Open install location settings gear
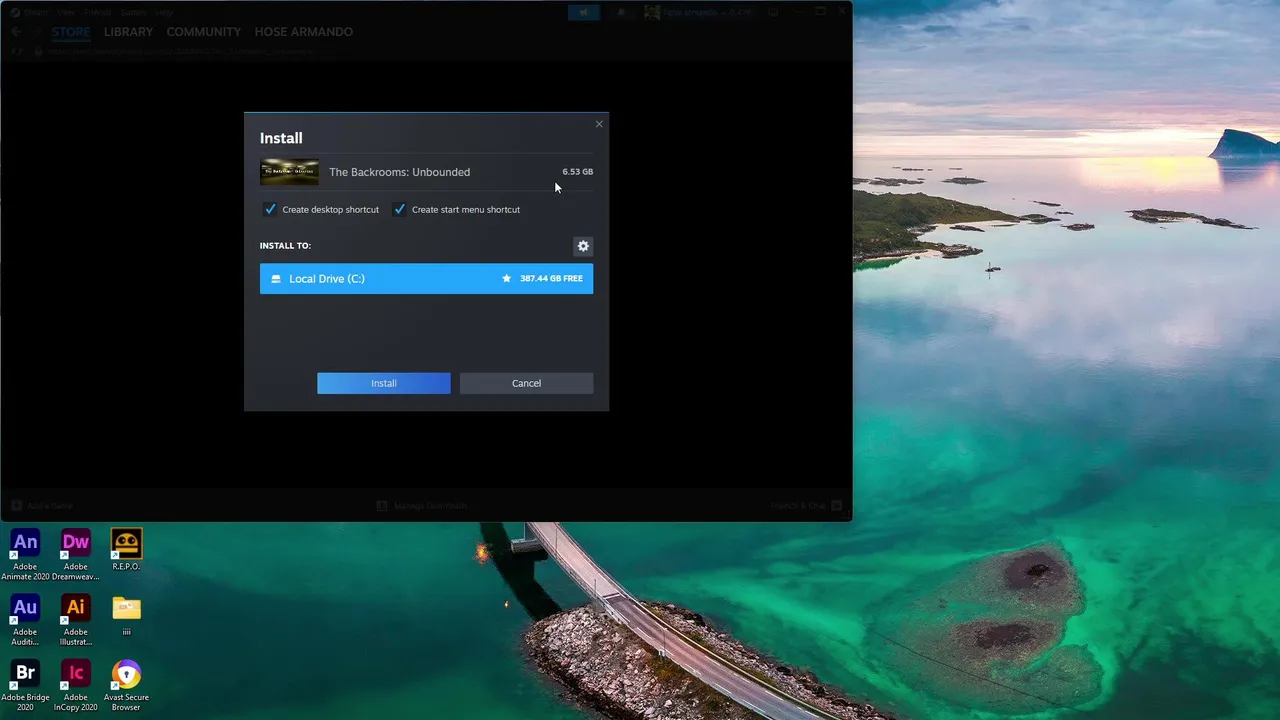This screenshot has height=720, width=1280. point(583,246)
